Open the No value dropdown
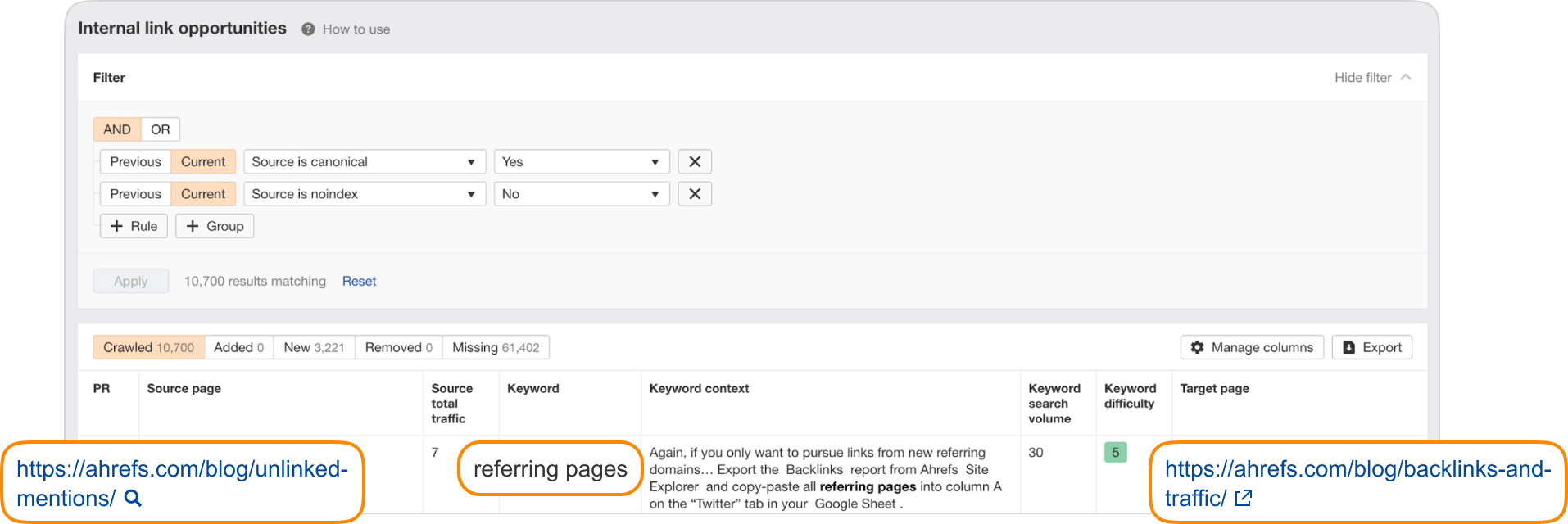The image size is (1568, 524). (581, 194)
